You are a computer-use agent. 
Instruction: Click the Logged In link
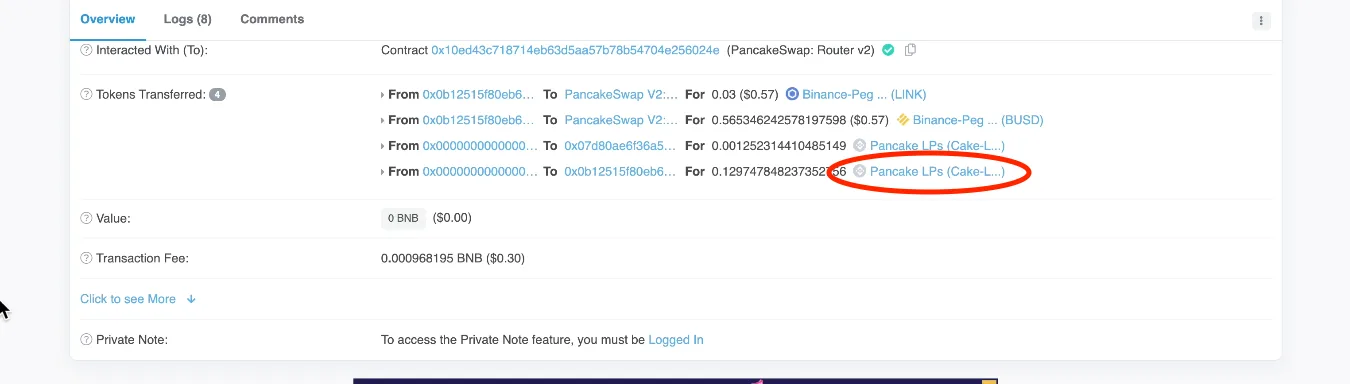click(676, 340)
